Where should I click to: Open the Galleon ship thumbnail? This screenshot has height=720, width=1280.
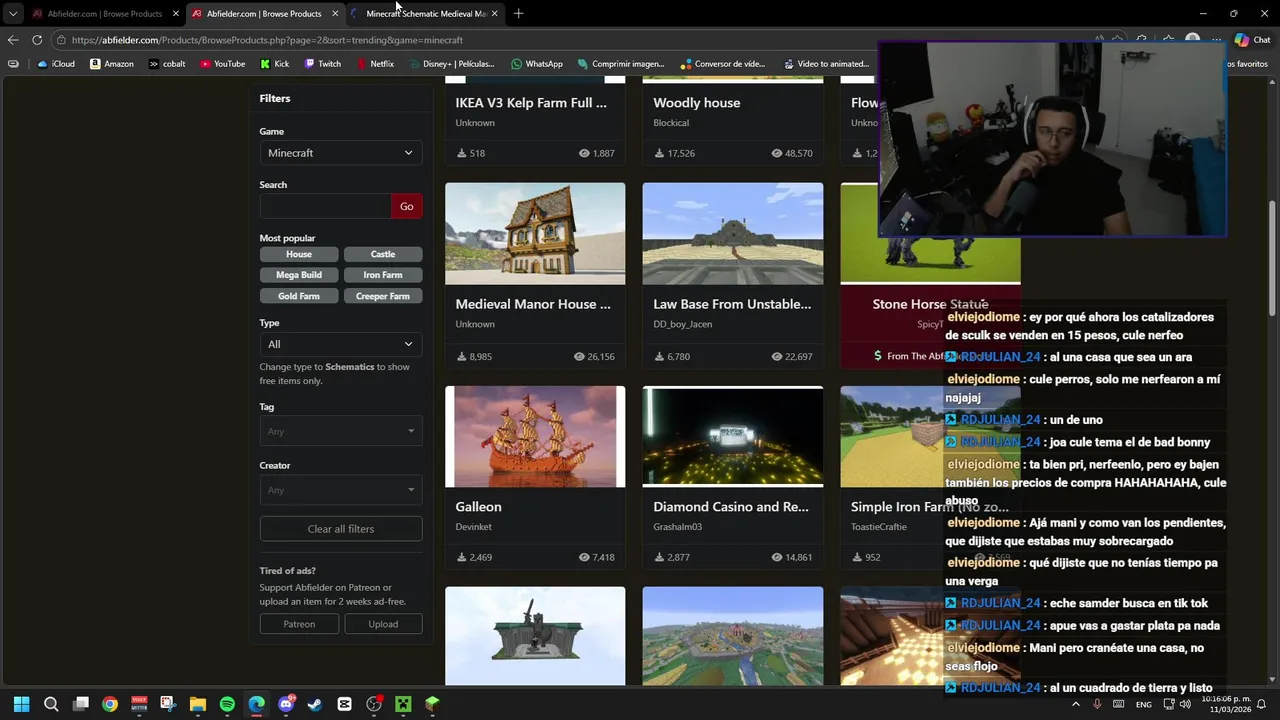pyautogui.click(x=535, y=436)
